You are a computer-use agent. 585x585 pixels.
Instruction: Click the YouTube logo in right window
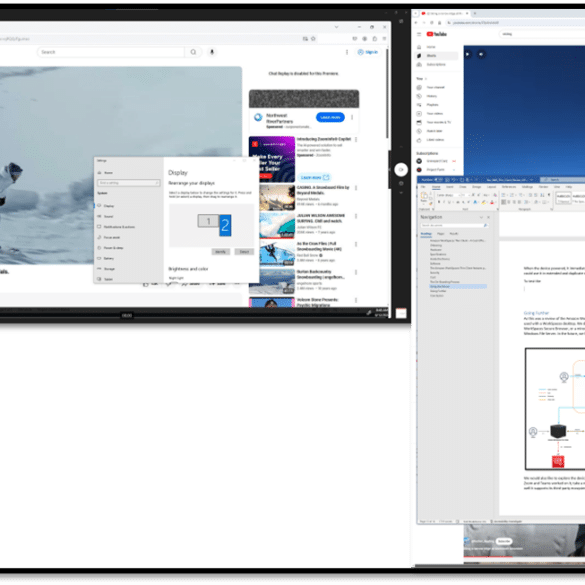click(x=436, y=34)
